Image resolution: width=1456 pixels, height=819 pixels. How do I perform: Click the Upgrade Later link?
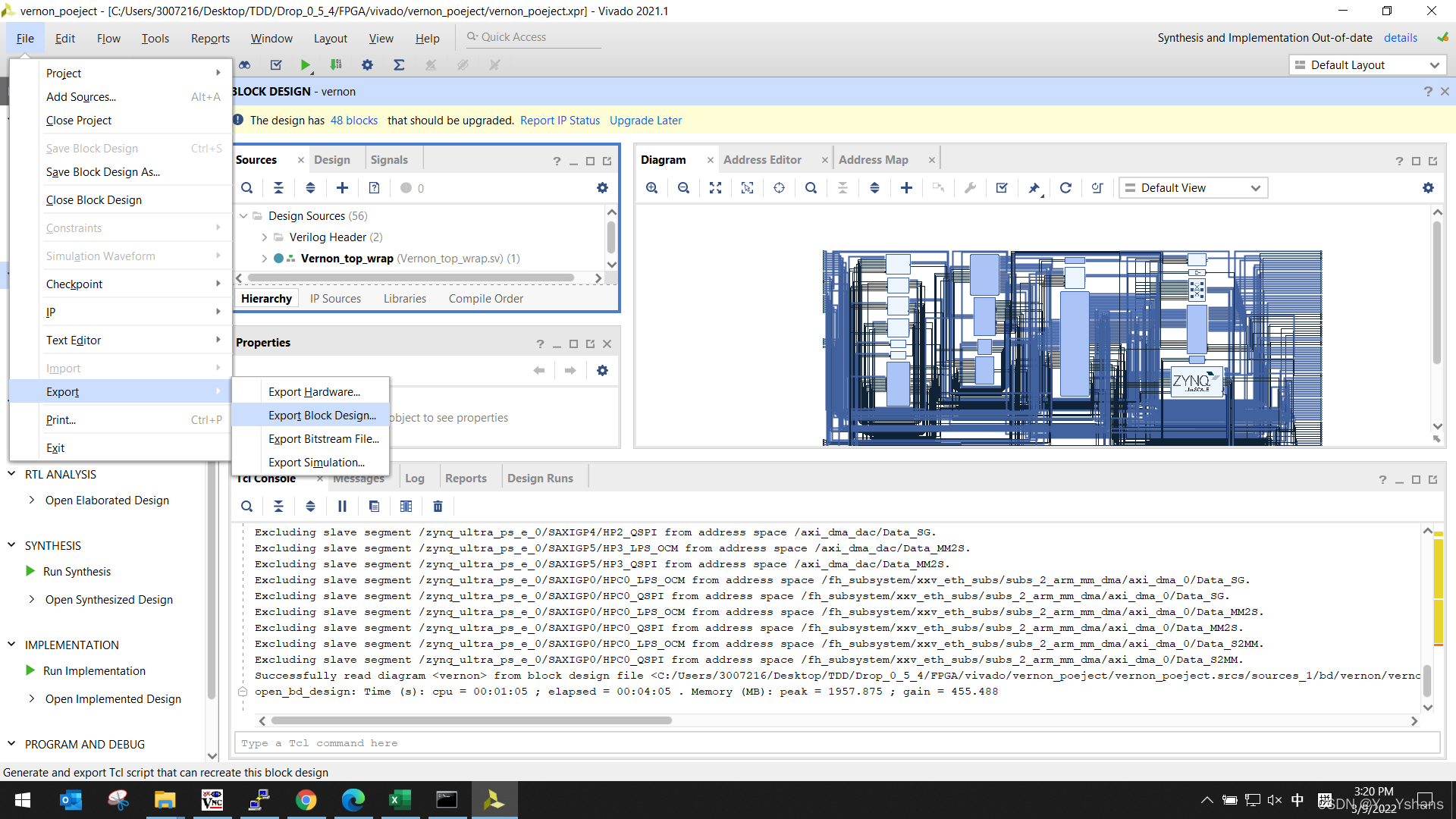tap(645, 121)
